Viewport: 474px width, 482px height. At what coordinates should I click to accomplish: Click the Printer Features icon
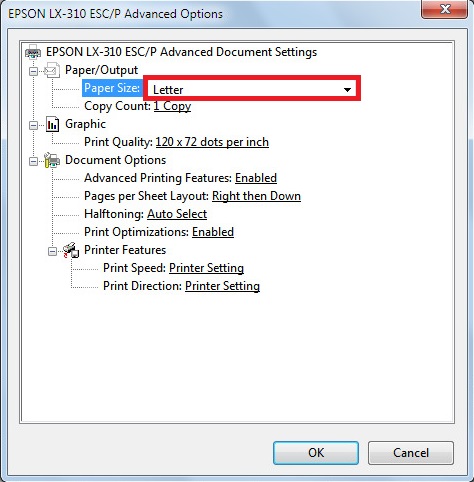coord(71,250)
